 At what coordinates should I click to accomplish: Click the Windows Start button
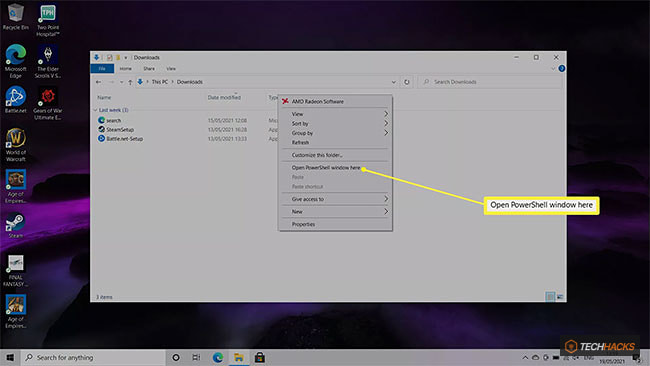pyautogui.click(x=10, y=357)
